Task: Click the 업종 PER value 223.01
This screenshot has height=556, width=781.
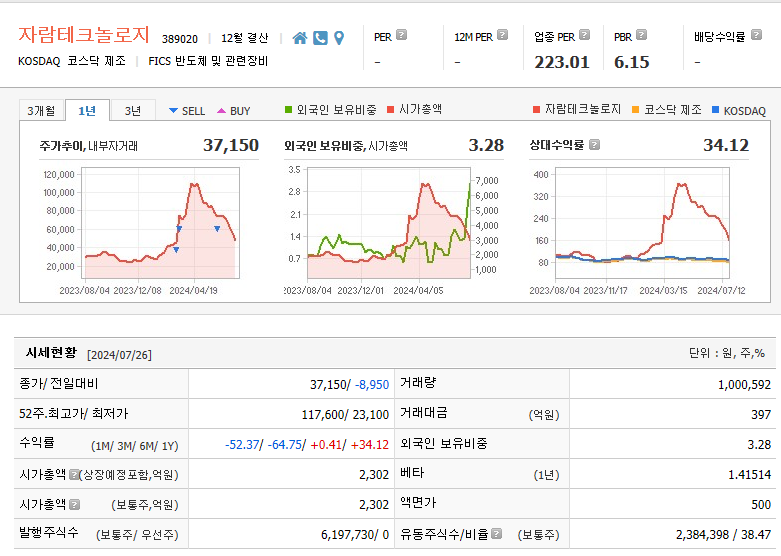Action: [562, 62]
